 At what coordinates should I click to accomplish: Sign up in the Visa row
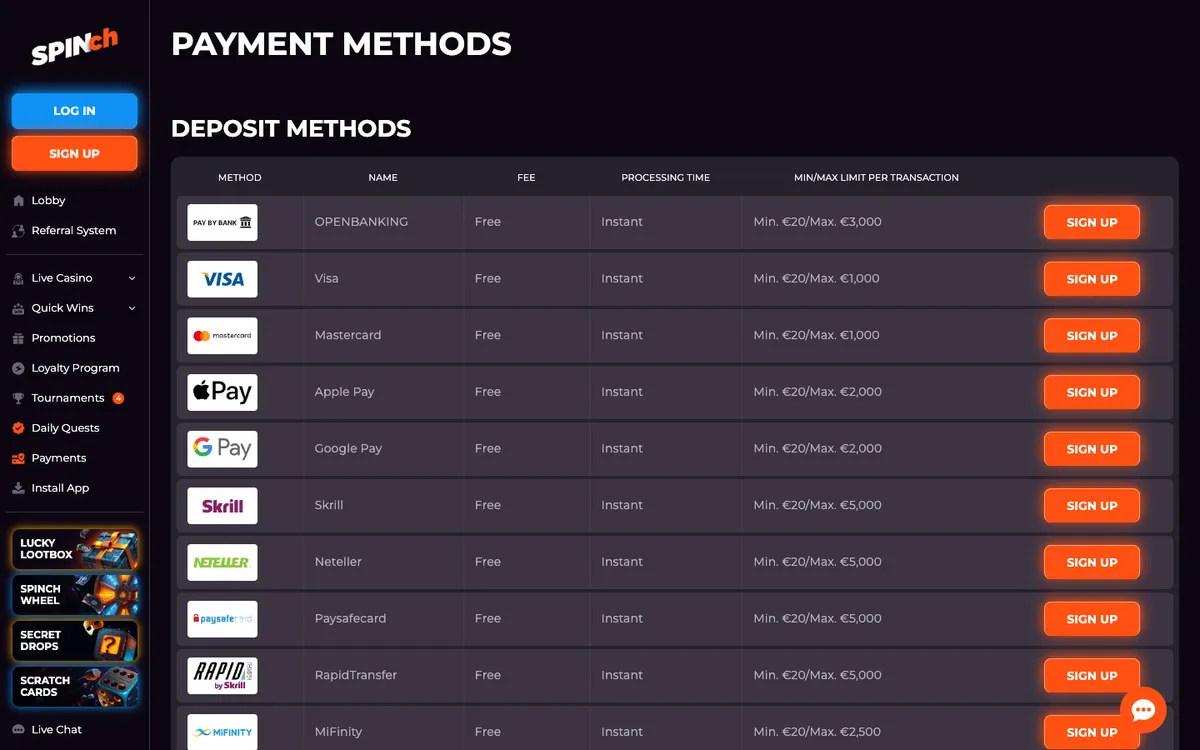1092,279
